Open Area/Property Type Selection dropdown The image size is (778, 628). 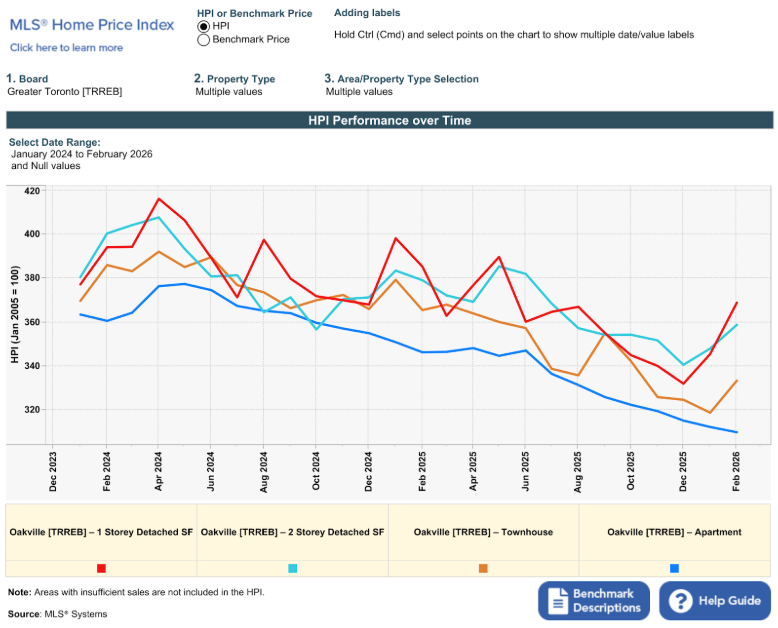(x=359, y=92)
